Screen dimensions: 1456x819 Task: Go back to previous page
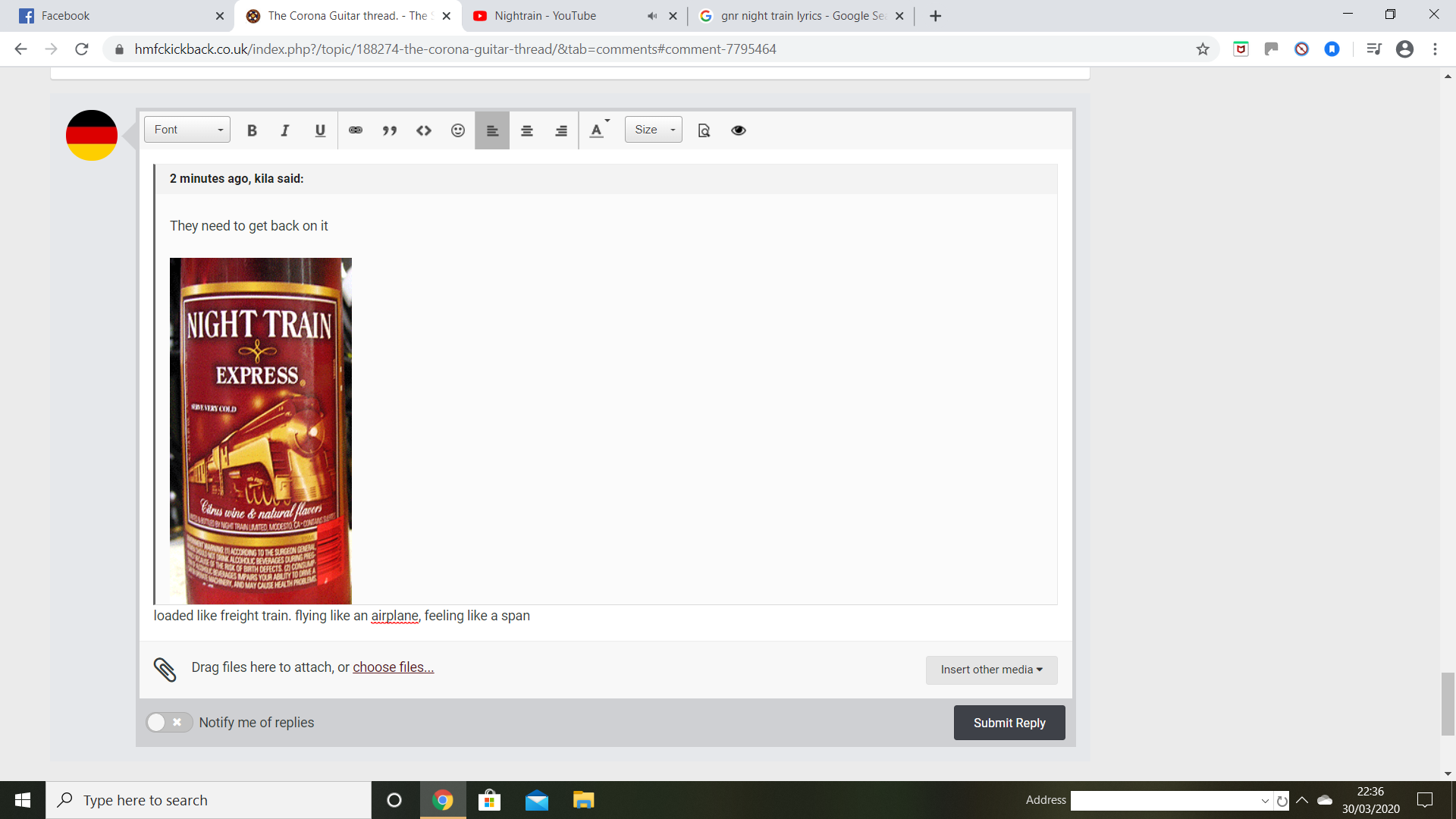point(20,49)
